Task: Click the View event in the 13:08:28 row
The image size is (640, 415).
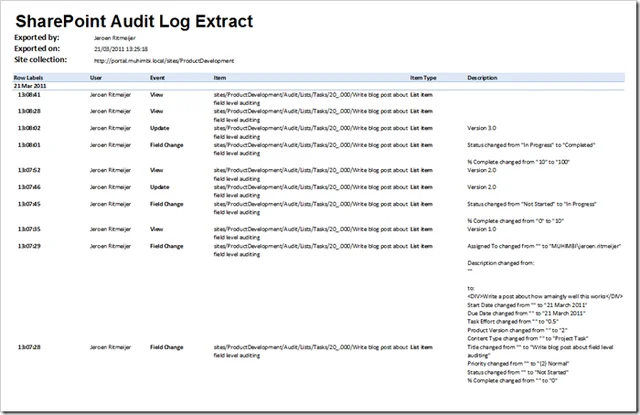Action: [x=156, y=111]
